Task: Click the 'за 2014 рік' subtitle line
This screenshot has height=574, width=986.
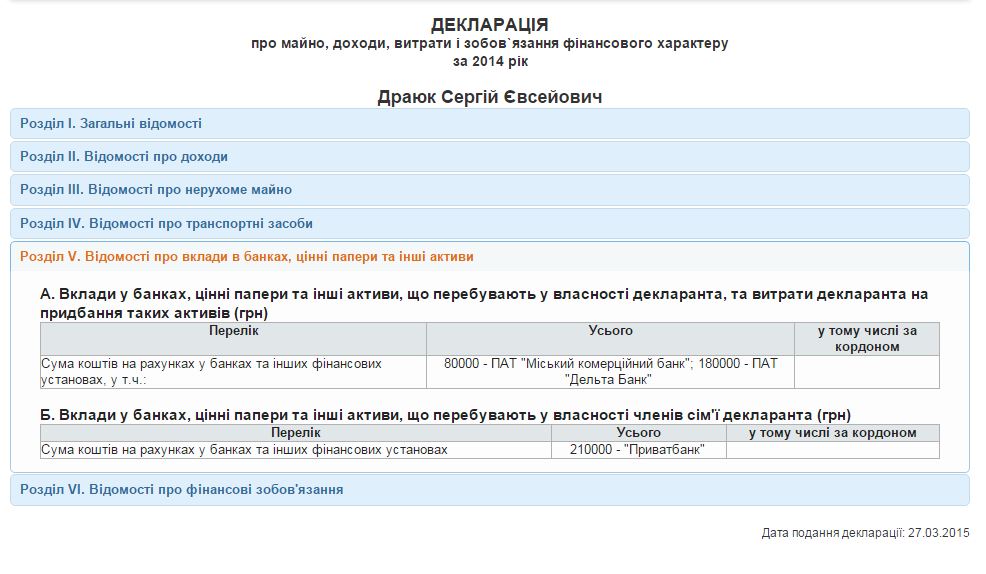Action: pos(489,61)
